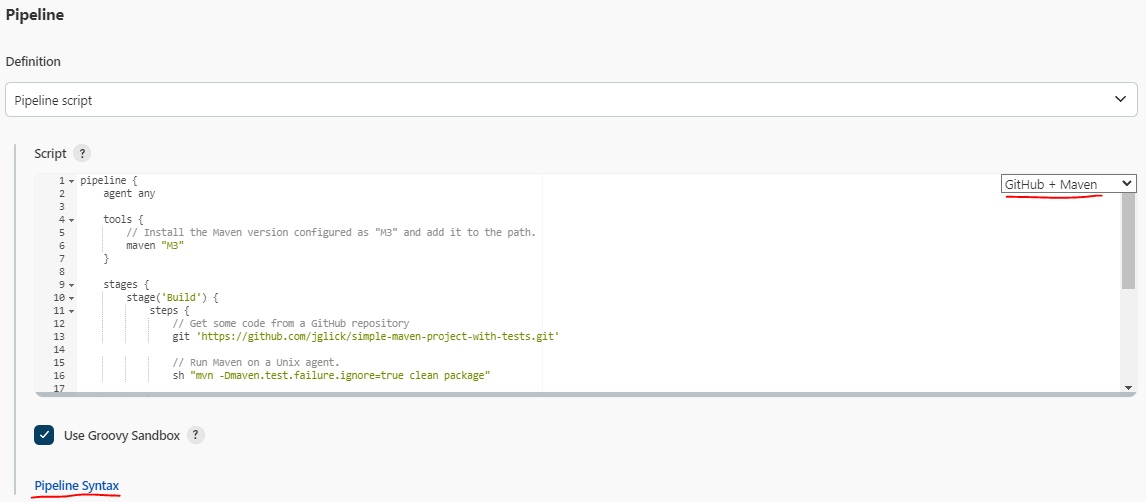Click line number 14 in the editor gutter
This screenshot has width=1146, height=502.
click(x=59, y=349)
